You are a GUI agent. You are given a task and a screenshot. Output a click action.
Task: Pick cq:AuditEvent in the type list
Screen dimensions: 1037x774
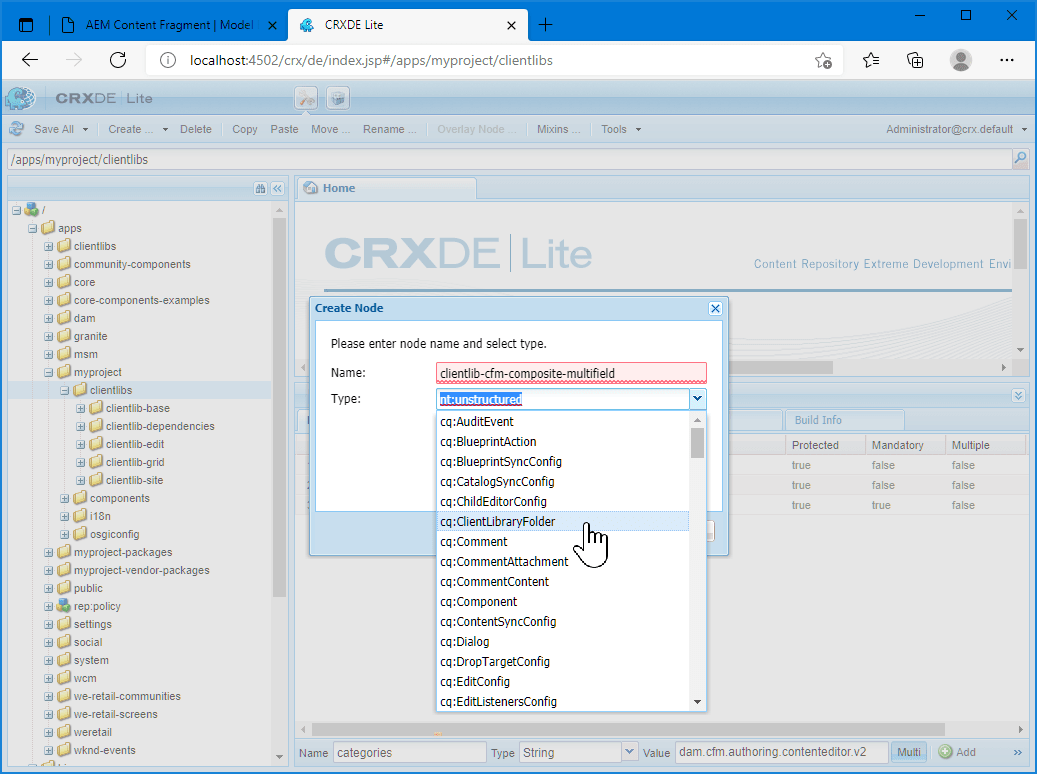(x=563, y=421)
